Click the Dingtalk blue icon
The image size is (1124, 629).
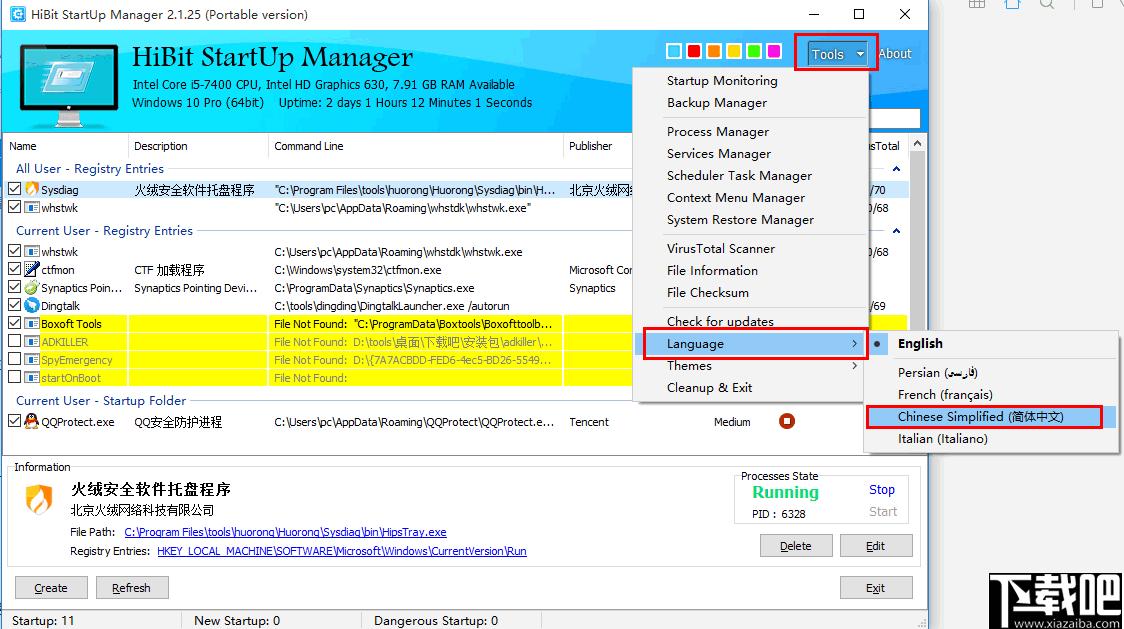pyautogui.click(x=32, y=306)
